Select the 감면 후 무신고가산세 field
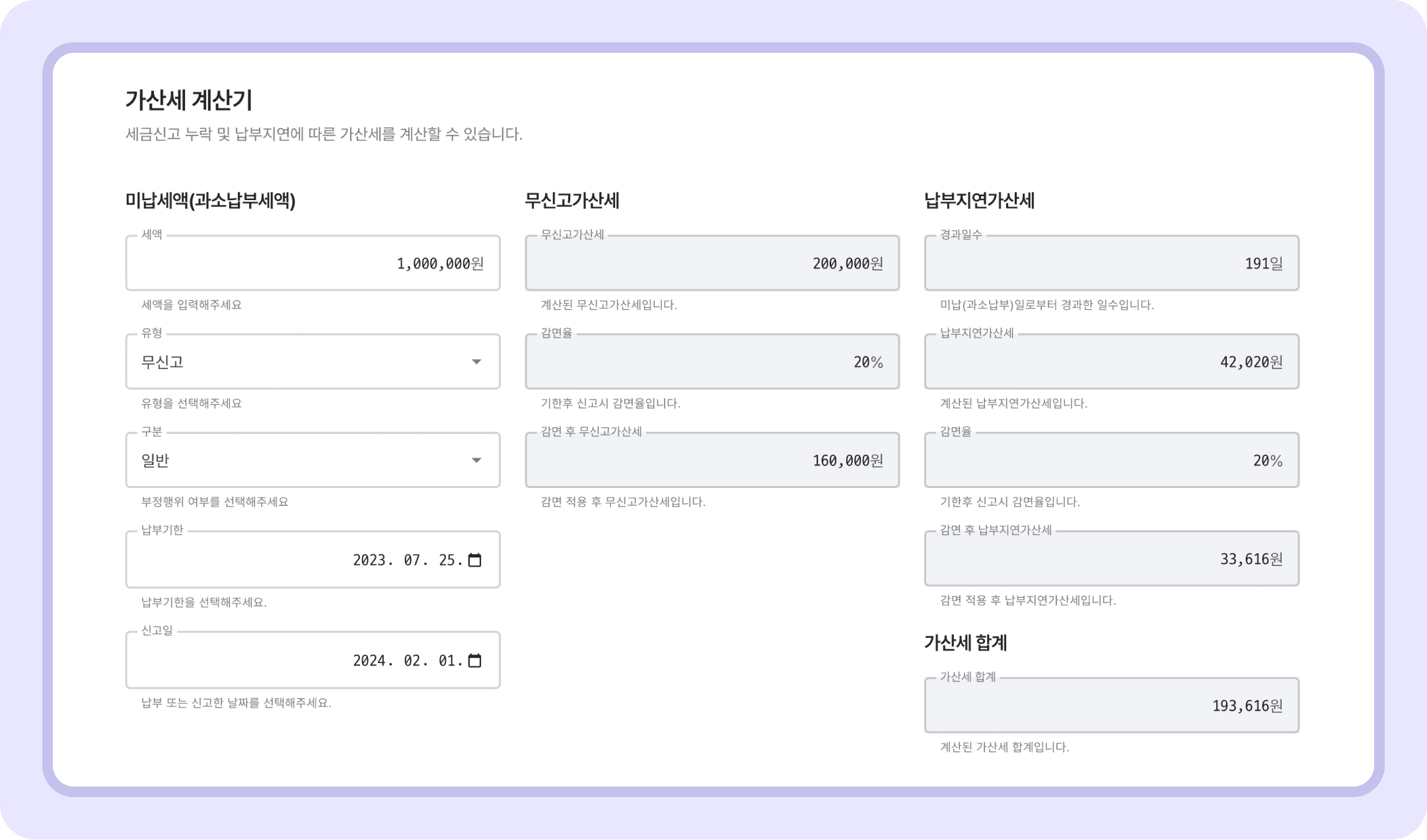Screen dimensions: 1427x840 tap(710, 460)
